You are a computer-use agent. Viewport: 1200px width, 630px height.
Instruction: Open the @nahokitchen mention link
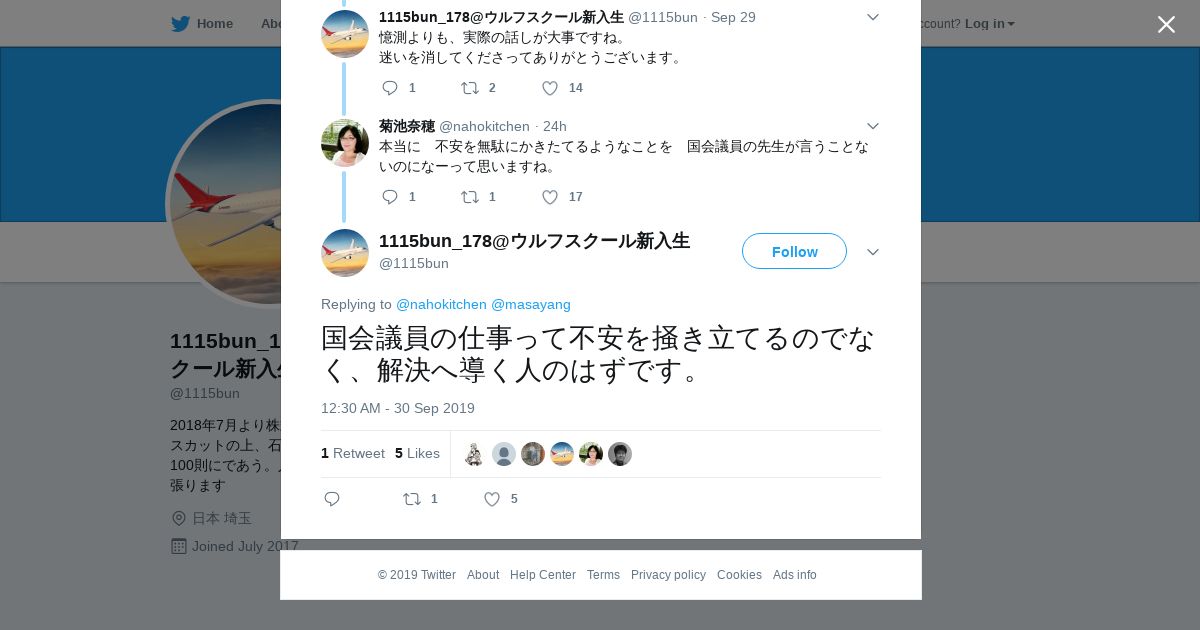(441, 304)
